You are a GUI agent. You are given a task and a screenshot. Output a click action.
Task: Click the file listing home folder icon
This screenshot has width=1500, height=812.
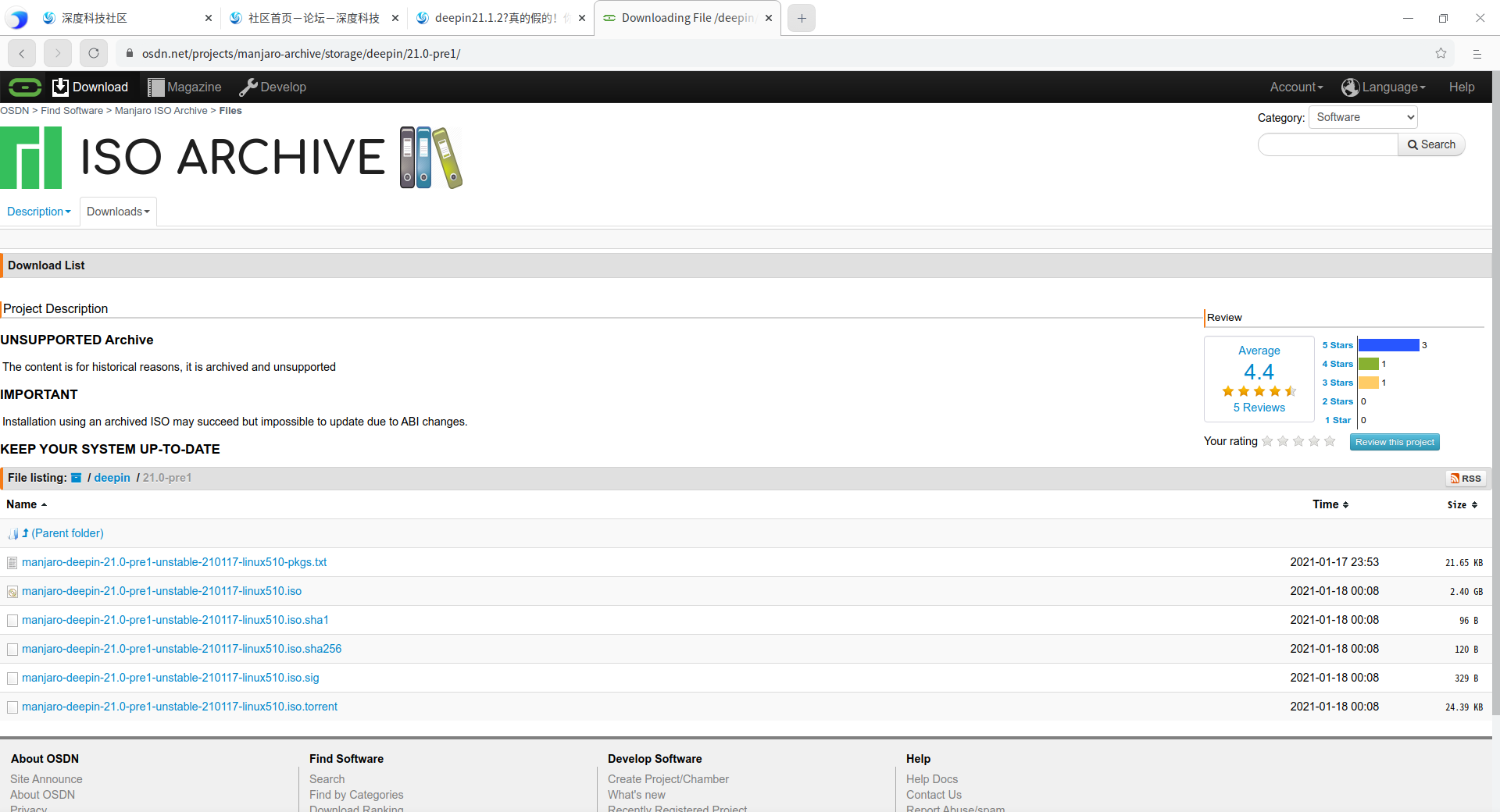[76, 477]
